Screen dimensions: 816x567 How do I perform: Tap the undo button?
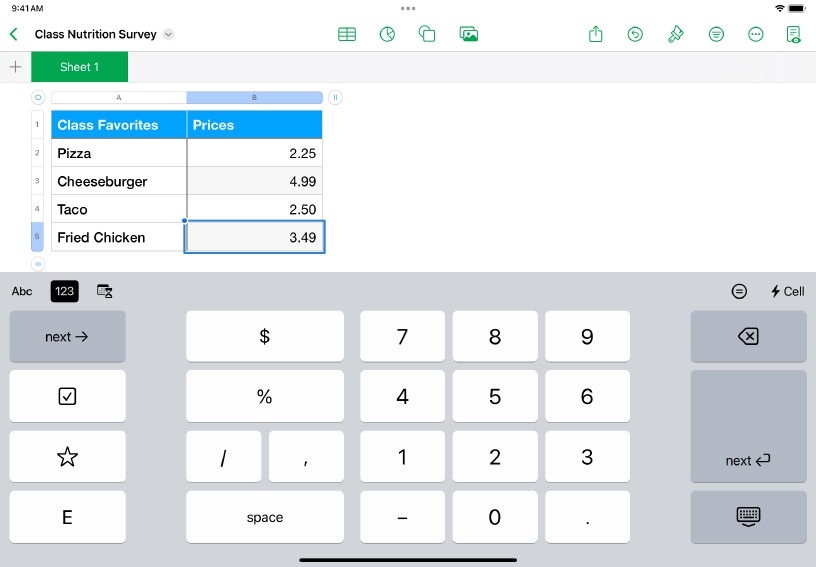tap(635, 34)
